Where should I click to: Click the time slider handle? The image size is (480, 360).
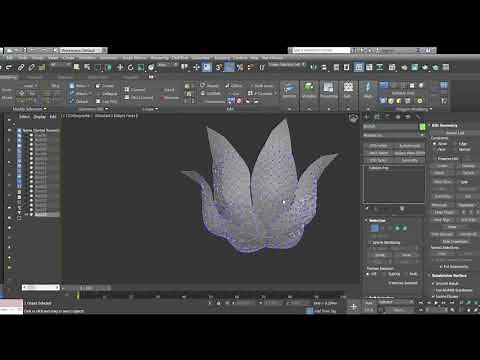pyautogui.click(x=86, y=288)
